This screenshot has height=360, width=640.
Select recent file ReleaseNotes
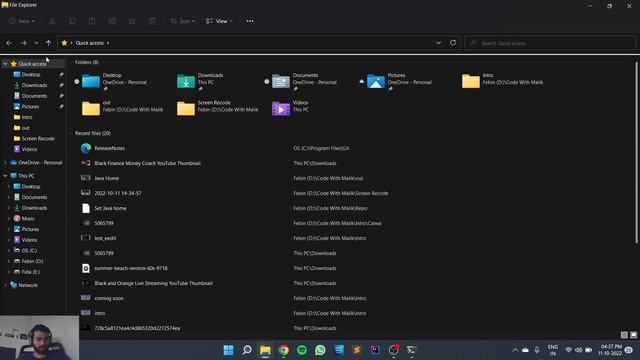coord(109,148)
